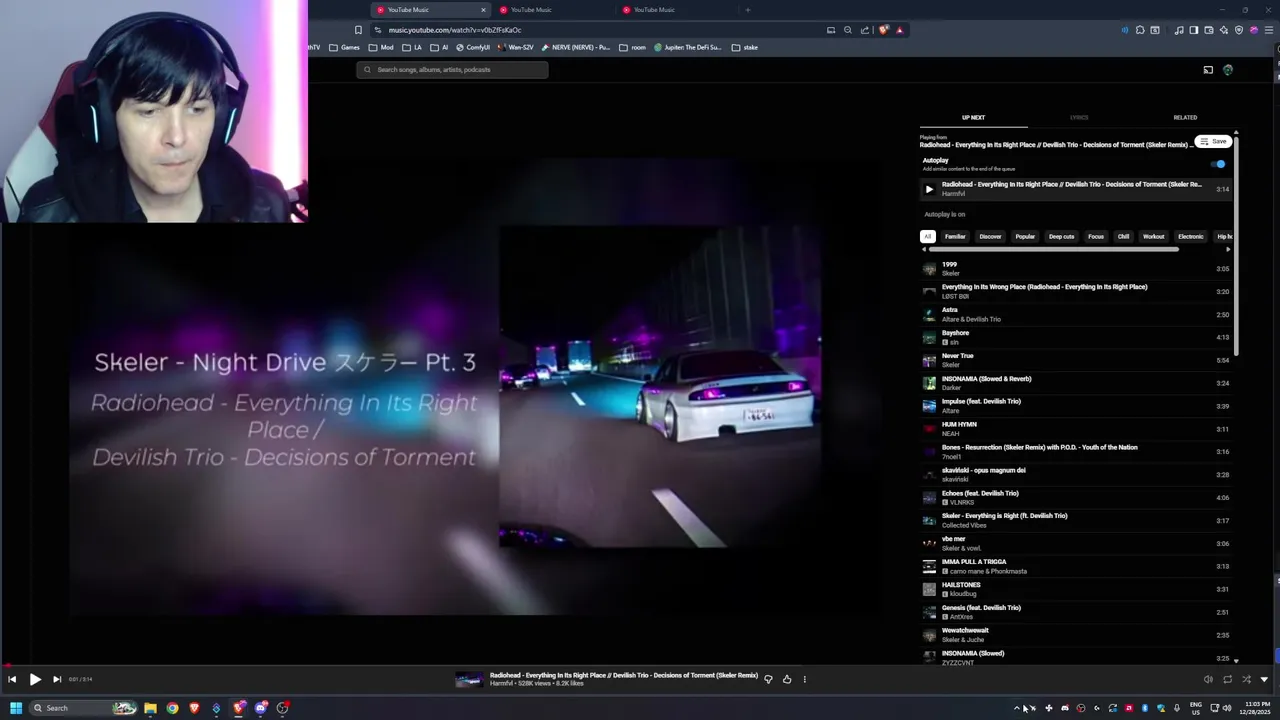Filter queue by Electronic chip

coord(1190,237)
